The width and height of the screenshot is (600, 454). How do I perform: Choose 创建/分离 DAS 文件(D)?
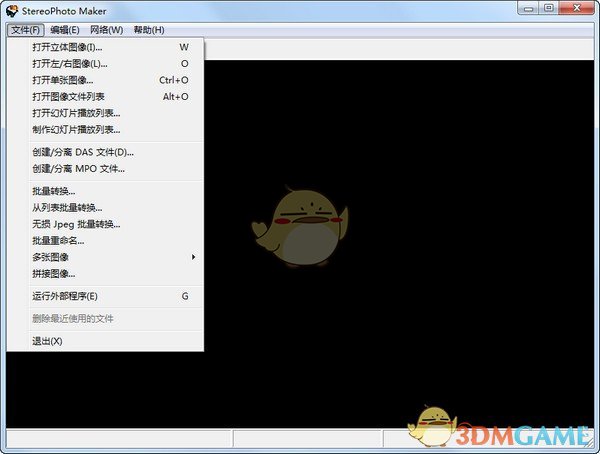click(x=83, y=152)
